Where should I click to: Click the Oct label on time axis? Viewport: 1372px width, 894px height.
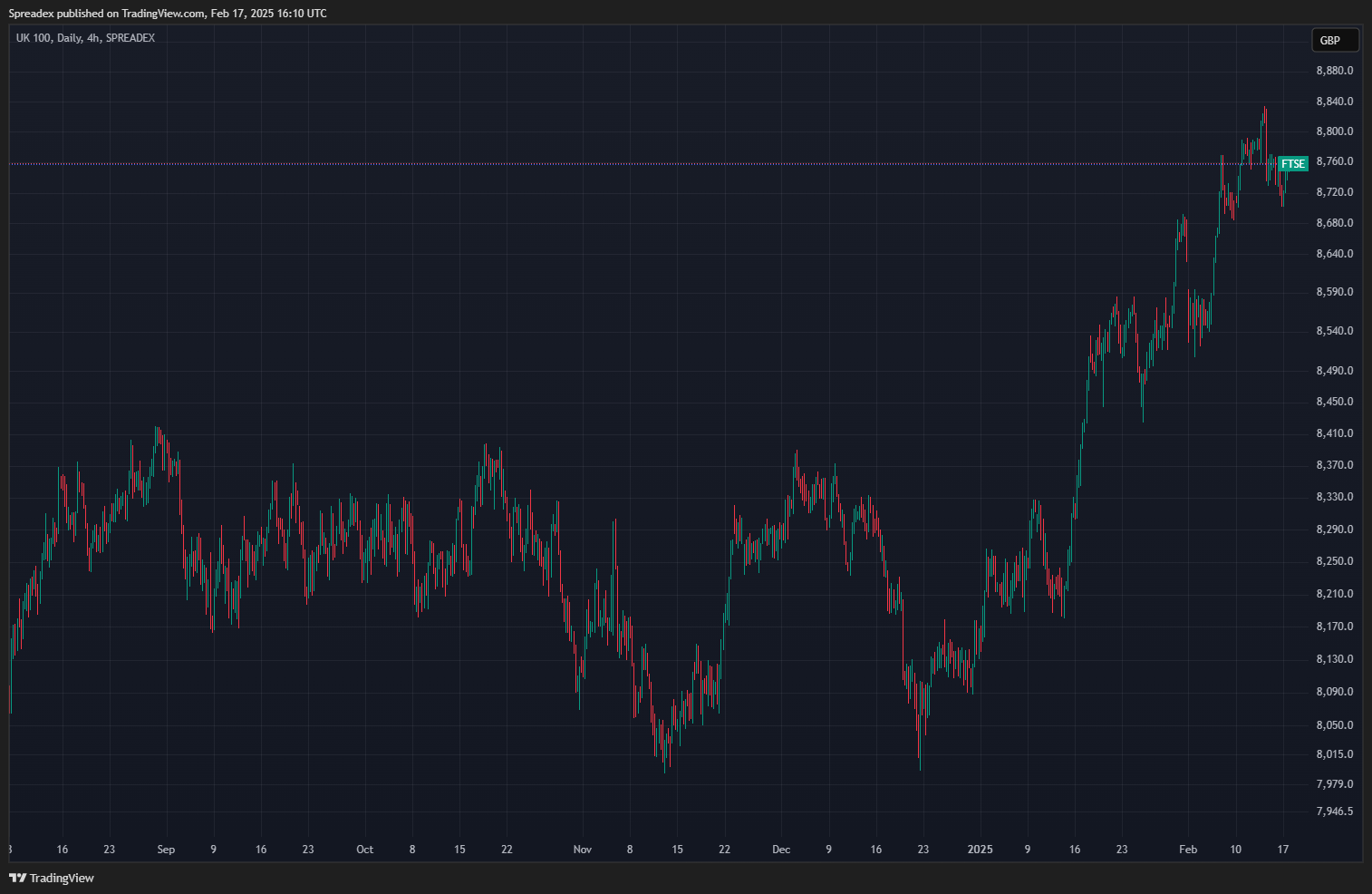(364, 850)
